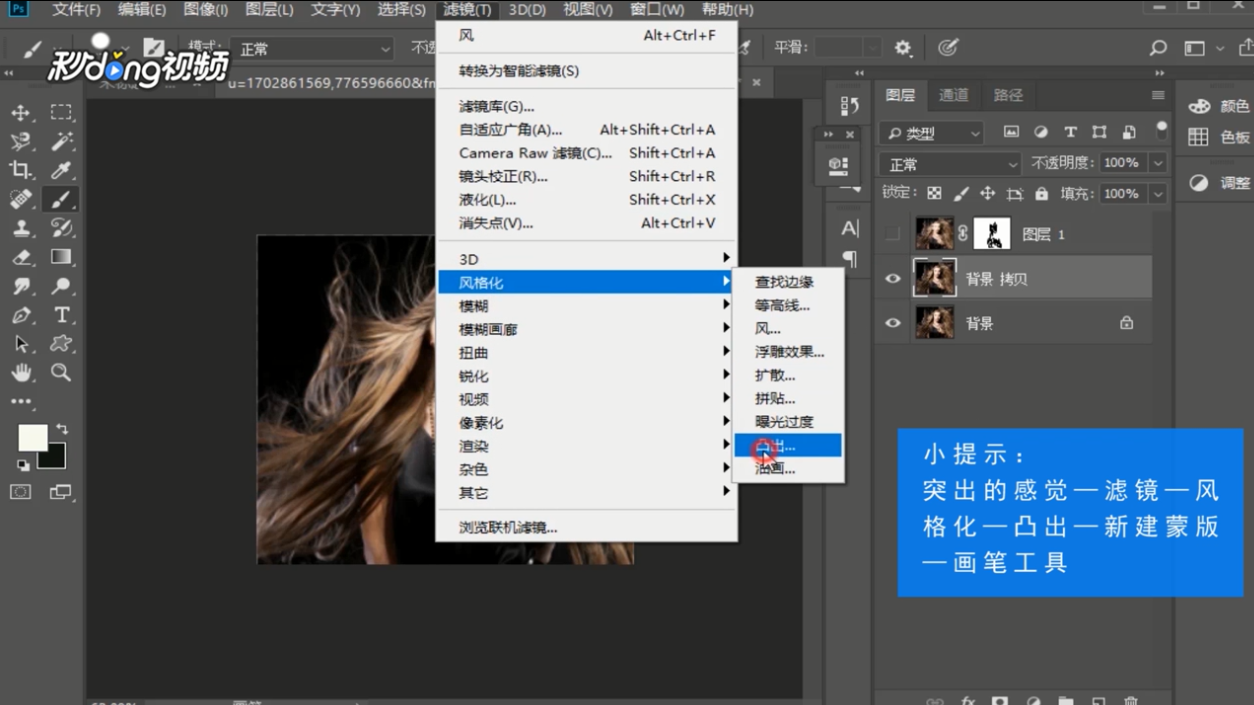
Task: Select the Path Selection arrow tool
Action: click(21, 344)
